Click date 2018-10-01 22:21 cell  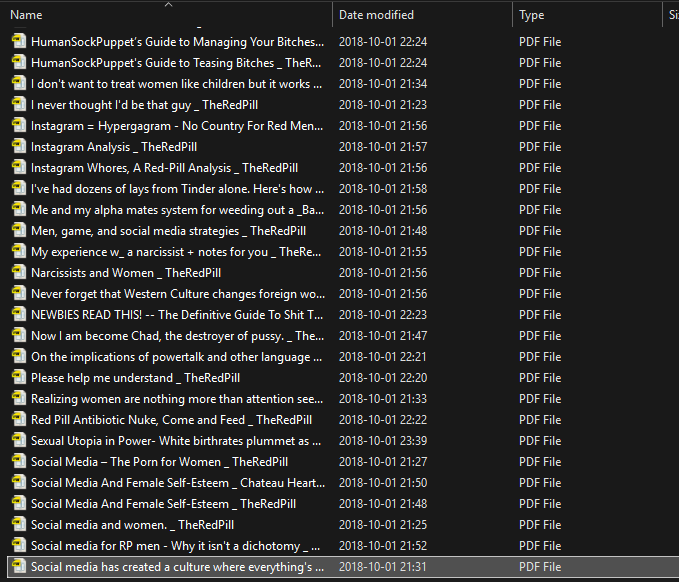(383, 357)
